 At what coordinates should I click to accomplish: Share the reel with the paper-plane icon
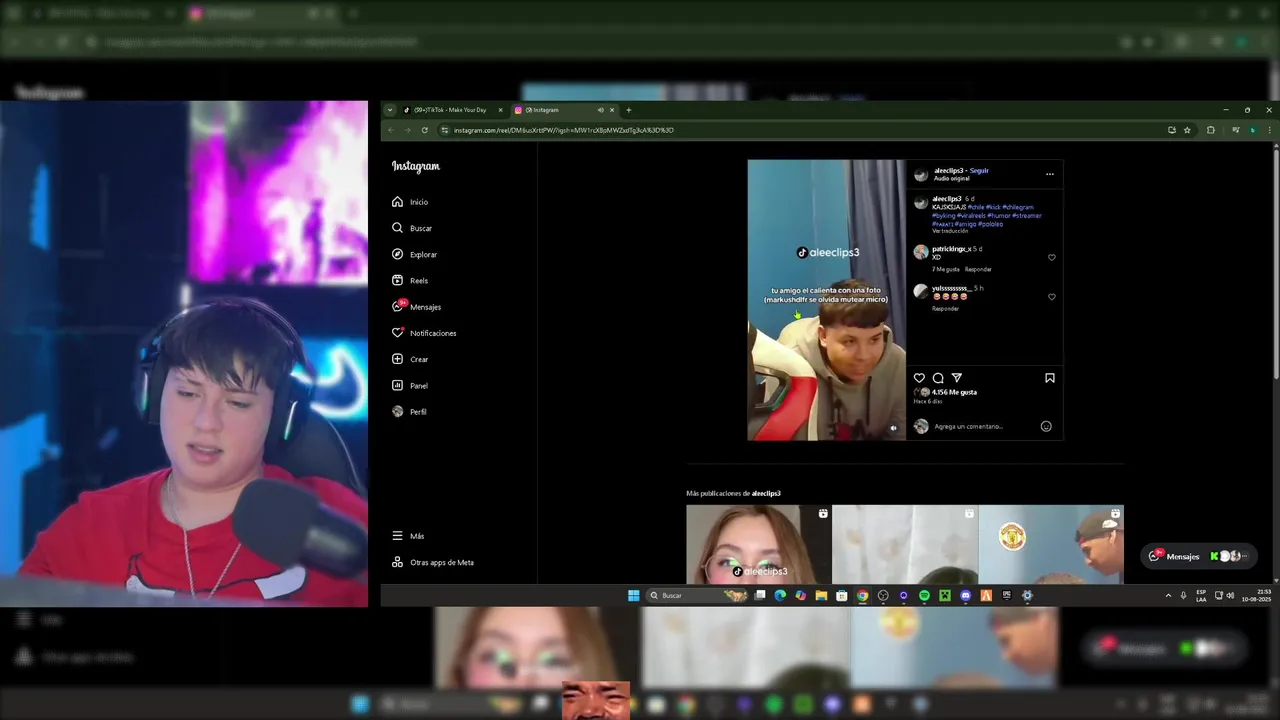pyautogui.click(x=957, y=378)
